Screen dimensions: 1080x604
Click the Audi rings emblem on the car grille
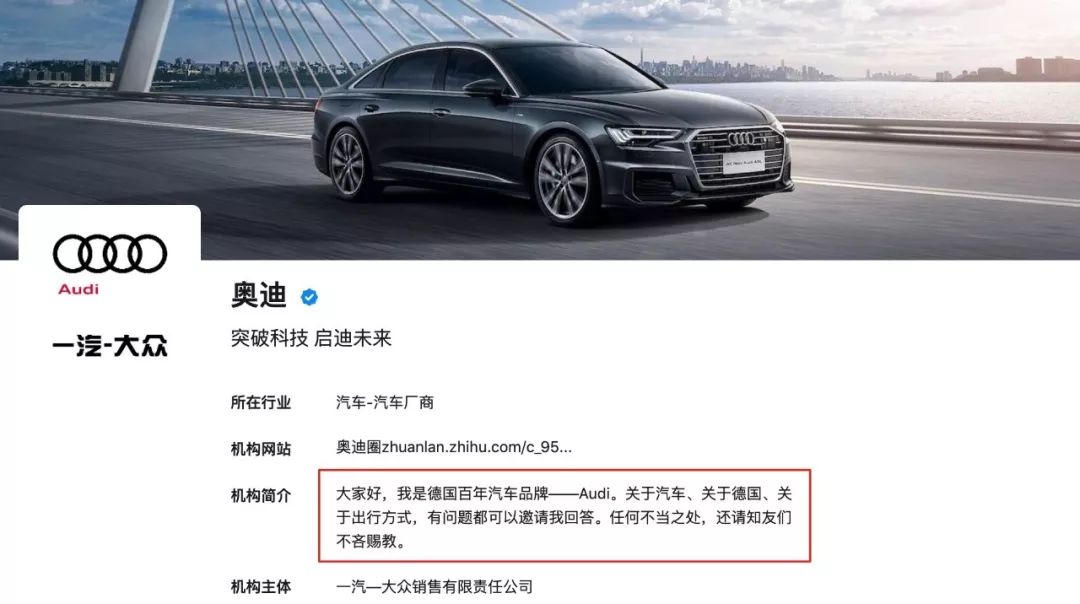740,139
